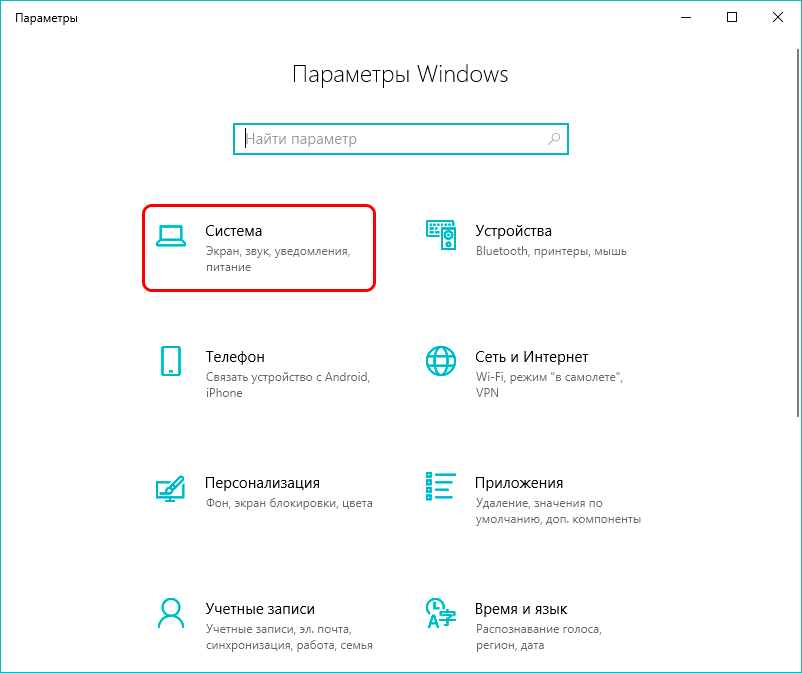
Task: Open the Система laptop icon
Action: [171, 236]
